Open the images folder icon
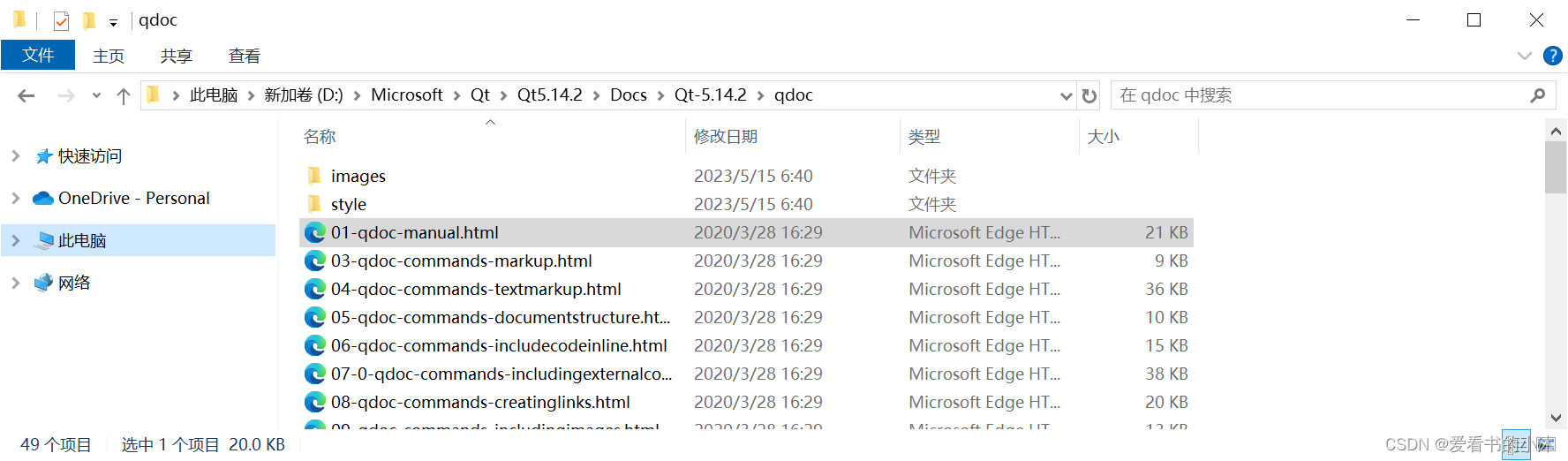Viewport: 1568px width, 461px height. [315, 176]
